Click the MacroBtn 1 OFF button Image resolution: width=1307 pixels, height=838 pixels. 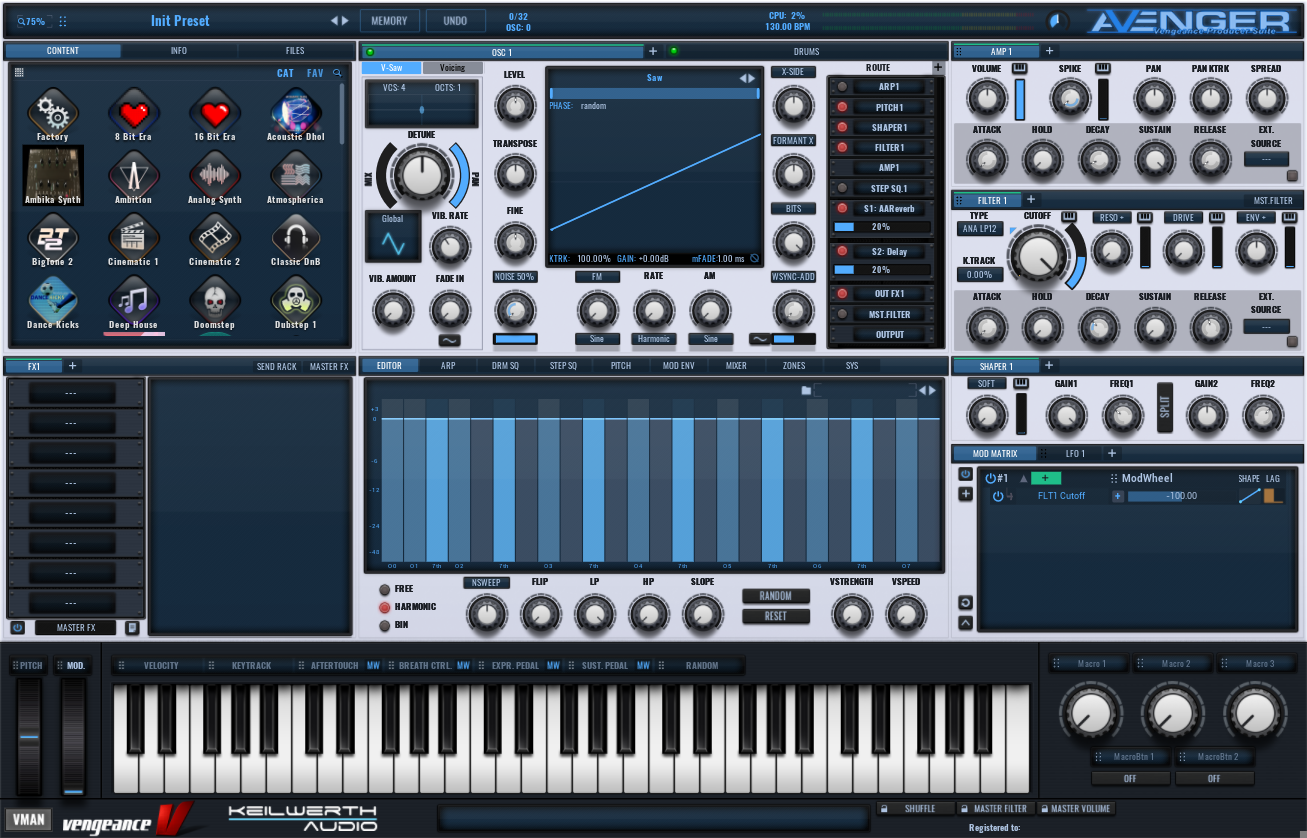coord(1130,778)
